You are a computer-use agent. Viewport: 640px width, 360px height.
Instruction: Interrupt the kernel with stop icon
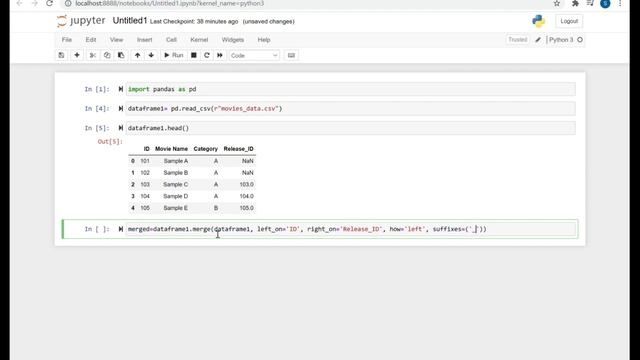coord(194,55)
